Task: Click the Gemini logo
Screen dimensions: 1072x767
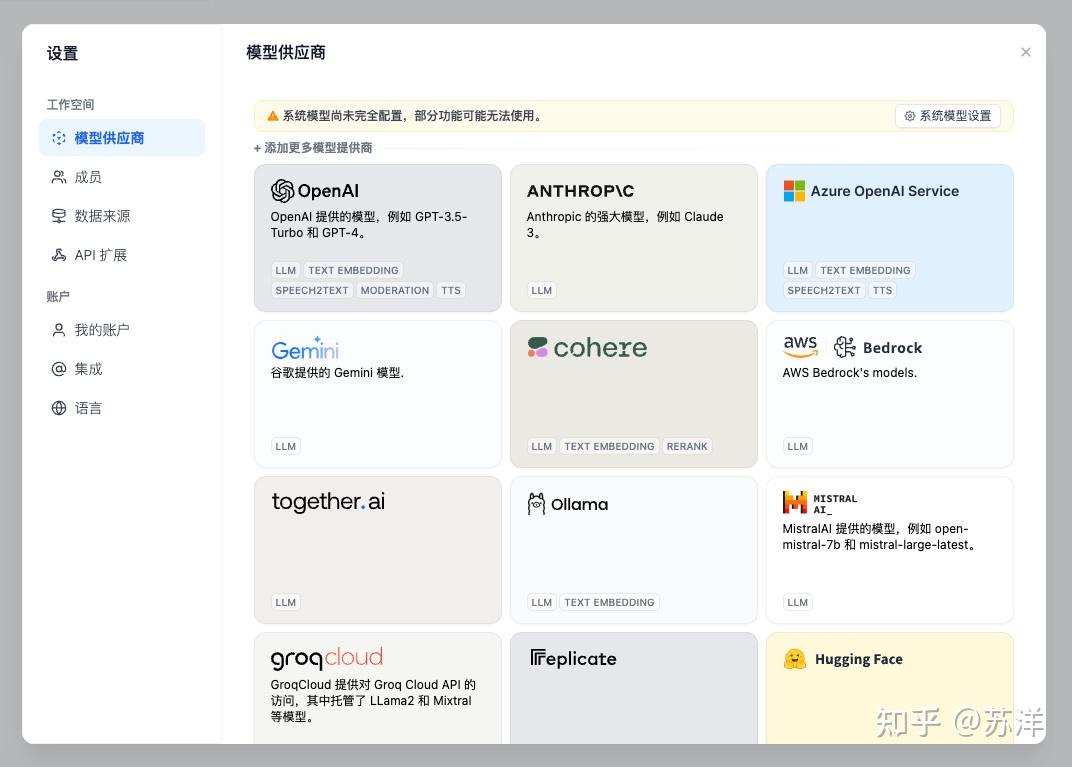Action: point(305,348)
